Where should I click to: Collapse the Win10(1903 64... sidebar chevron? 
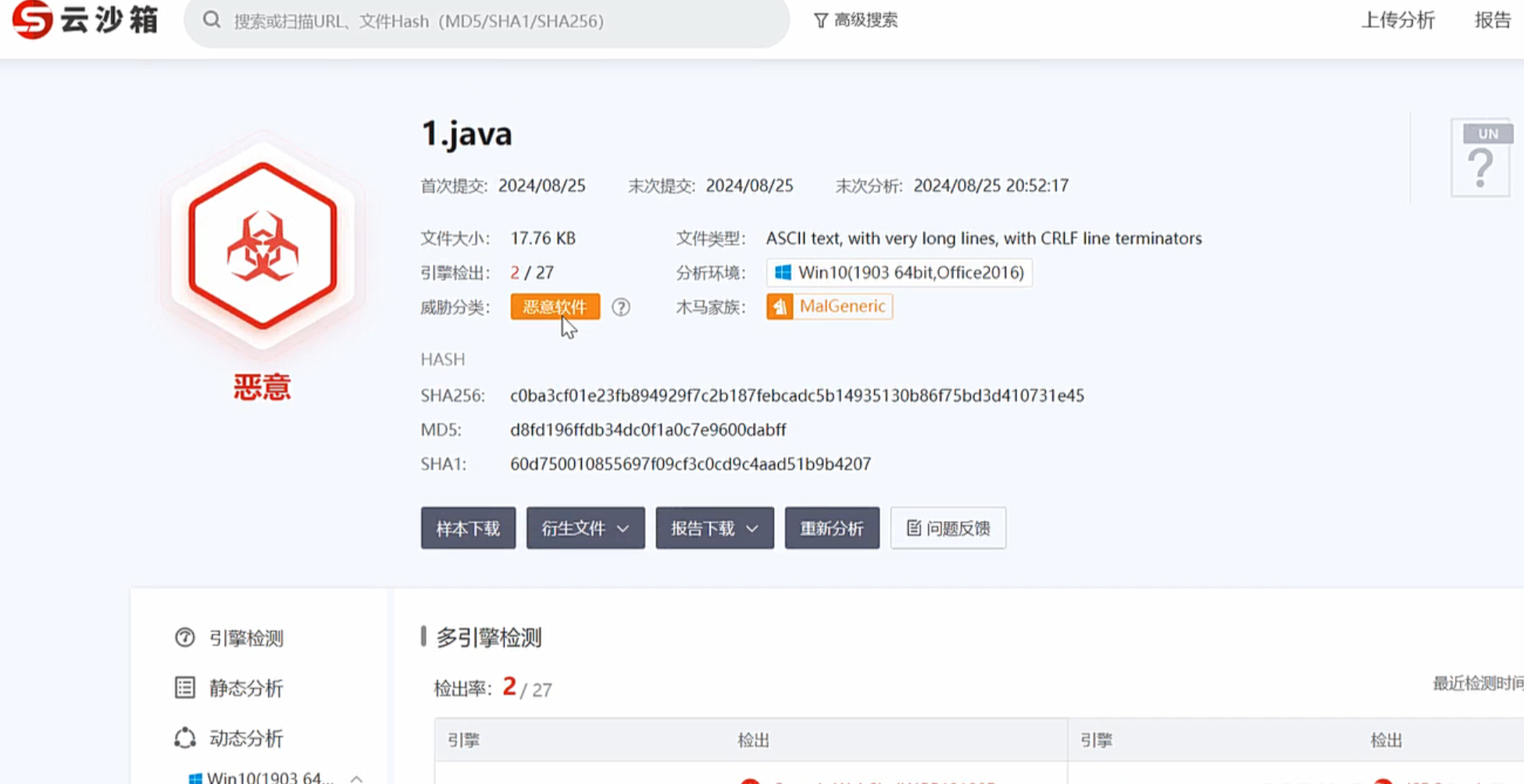[x=357, y=779]
